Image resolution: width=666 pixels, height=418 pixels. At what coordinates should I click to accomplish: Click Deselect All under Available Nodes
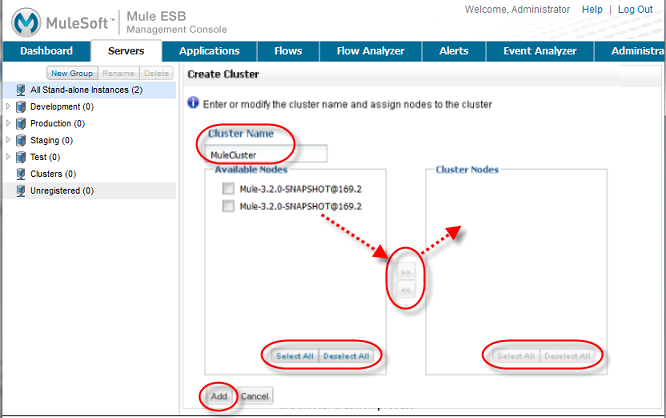point(346,356)
